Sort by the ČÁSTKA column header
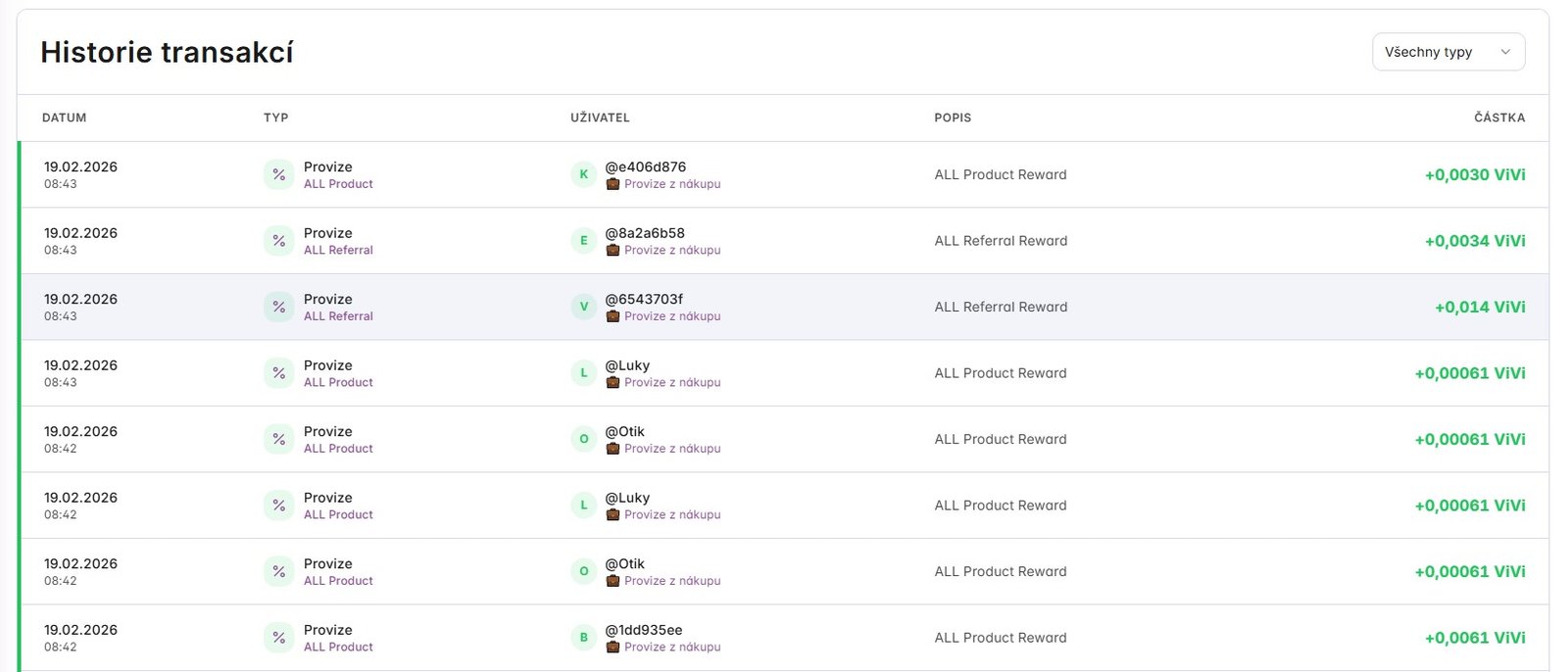 pyautogui.click(x=1498, y=118)
